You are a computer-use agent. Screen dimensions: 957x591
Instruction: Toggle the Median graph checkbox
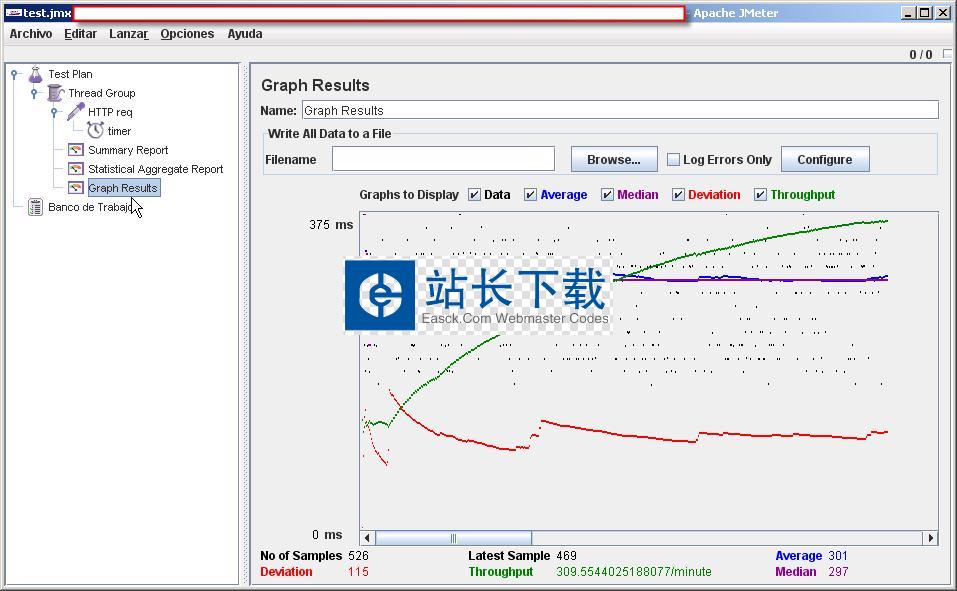click(x=607, y=195)
